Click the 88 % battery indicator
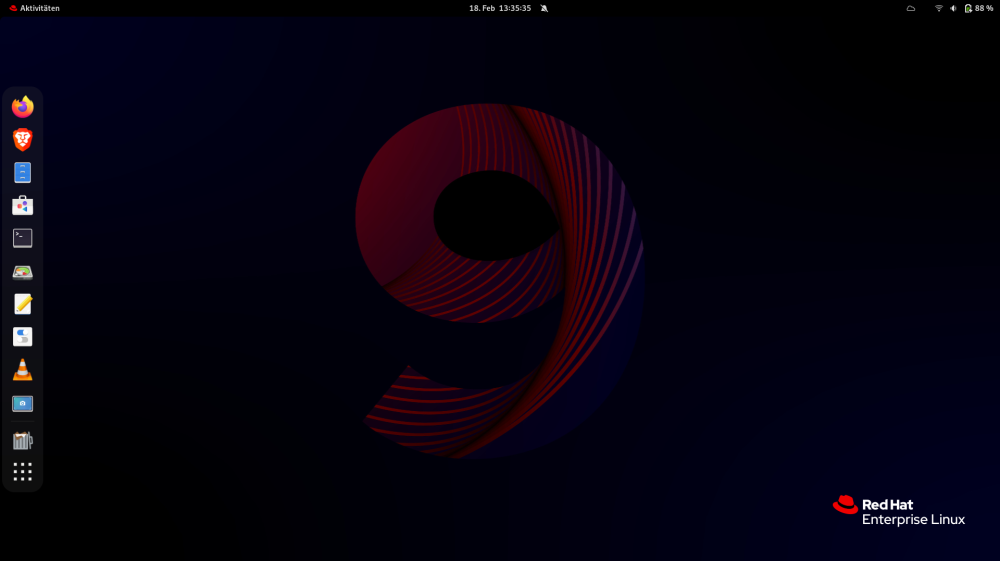This screenshot has width=1000, height=561. pos(979,8)
